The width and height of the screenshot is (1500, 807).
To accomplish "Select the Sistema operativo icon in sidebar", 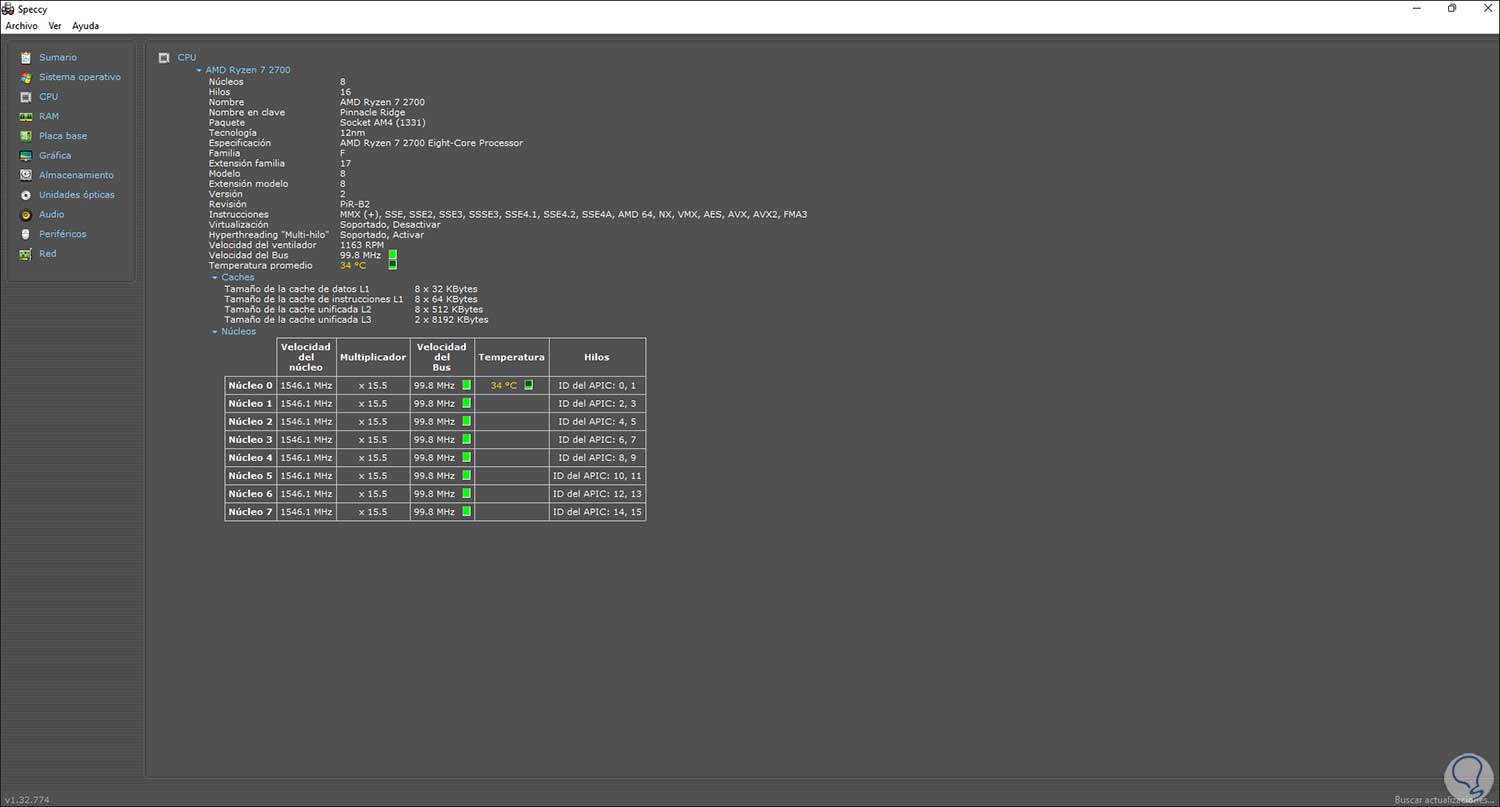I will click(26, 77).
